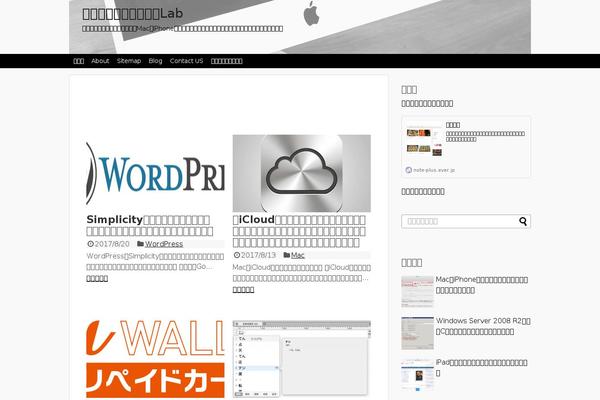Open the input dictionary screenshot thumbnail
The image size is (600, 400).
pyautogui.click(x=302, y=359)
